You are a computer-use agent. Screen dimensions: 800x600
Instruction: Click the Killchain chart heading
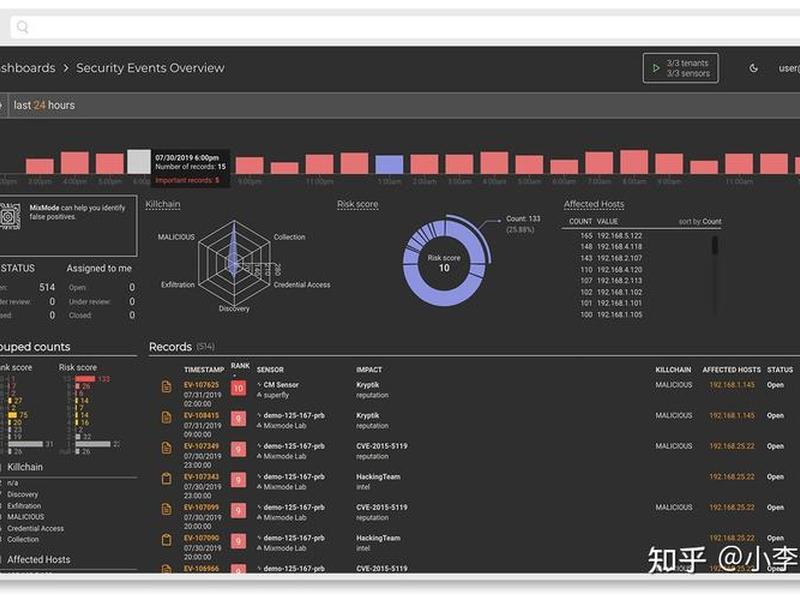pyautogui.click(x=163, y=204)
